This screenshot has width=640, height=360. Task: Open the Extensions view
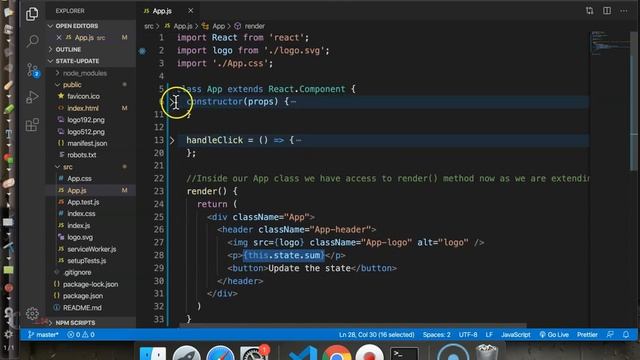click(32, 124)
